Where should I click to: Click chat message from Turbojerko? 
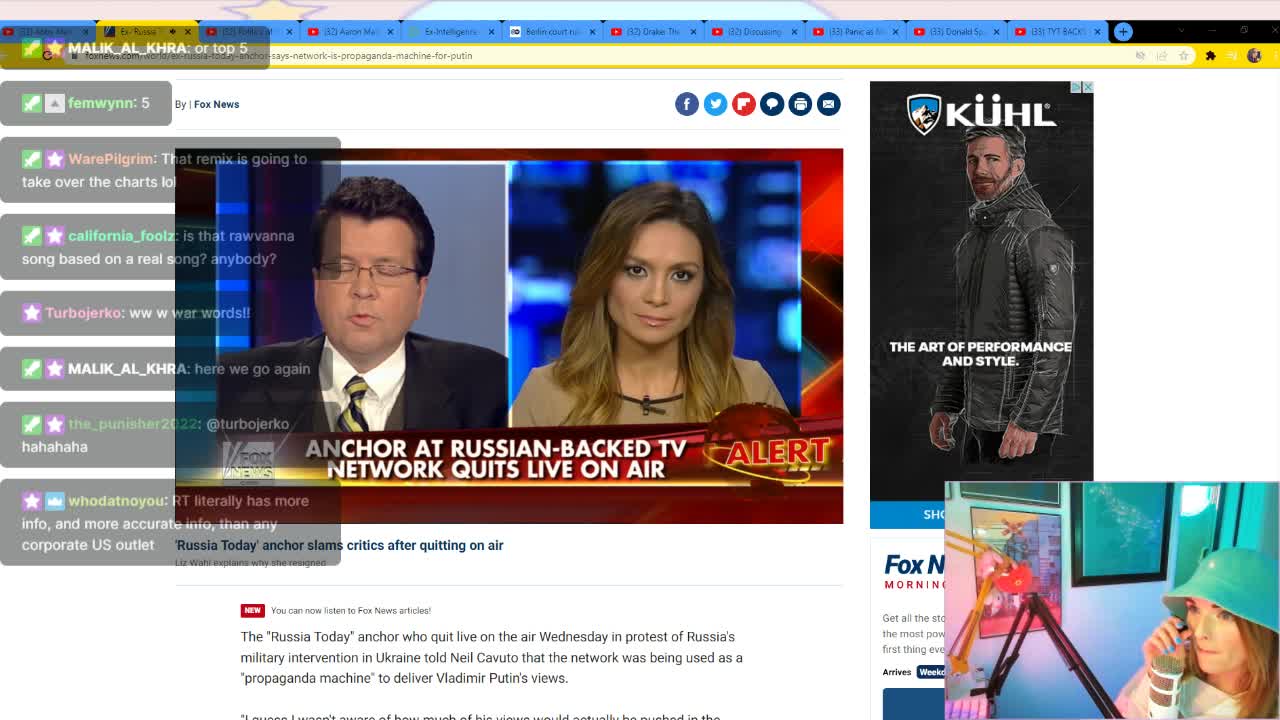tap(170, 313)
